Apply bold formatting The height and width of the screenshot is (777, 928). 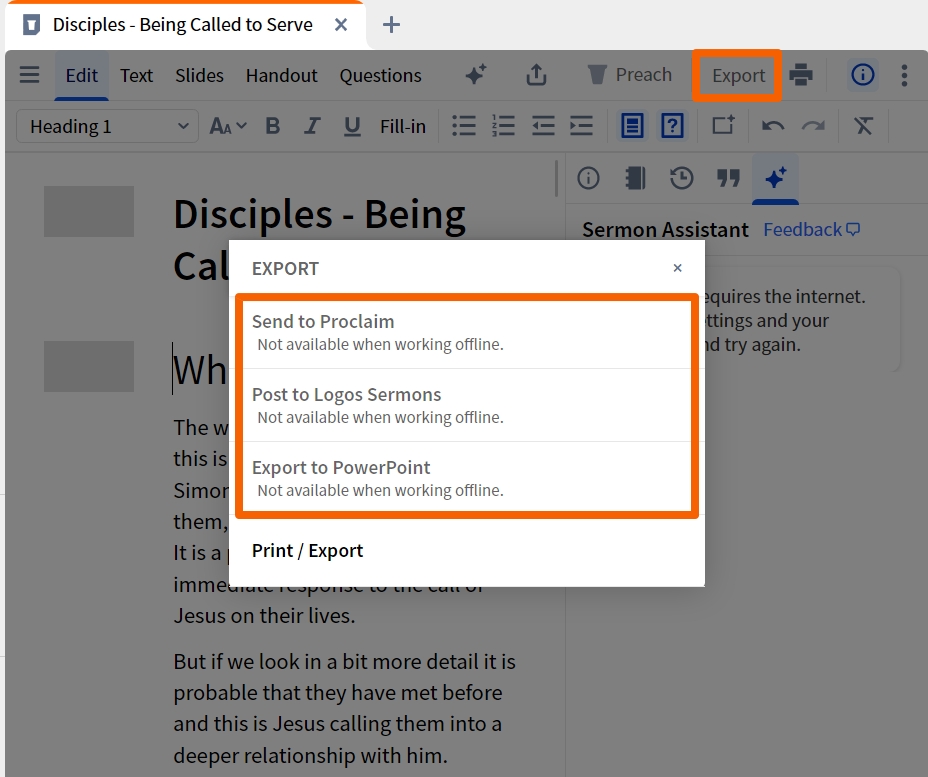click(273, 126)
